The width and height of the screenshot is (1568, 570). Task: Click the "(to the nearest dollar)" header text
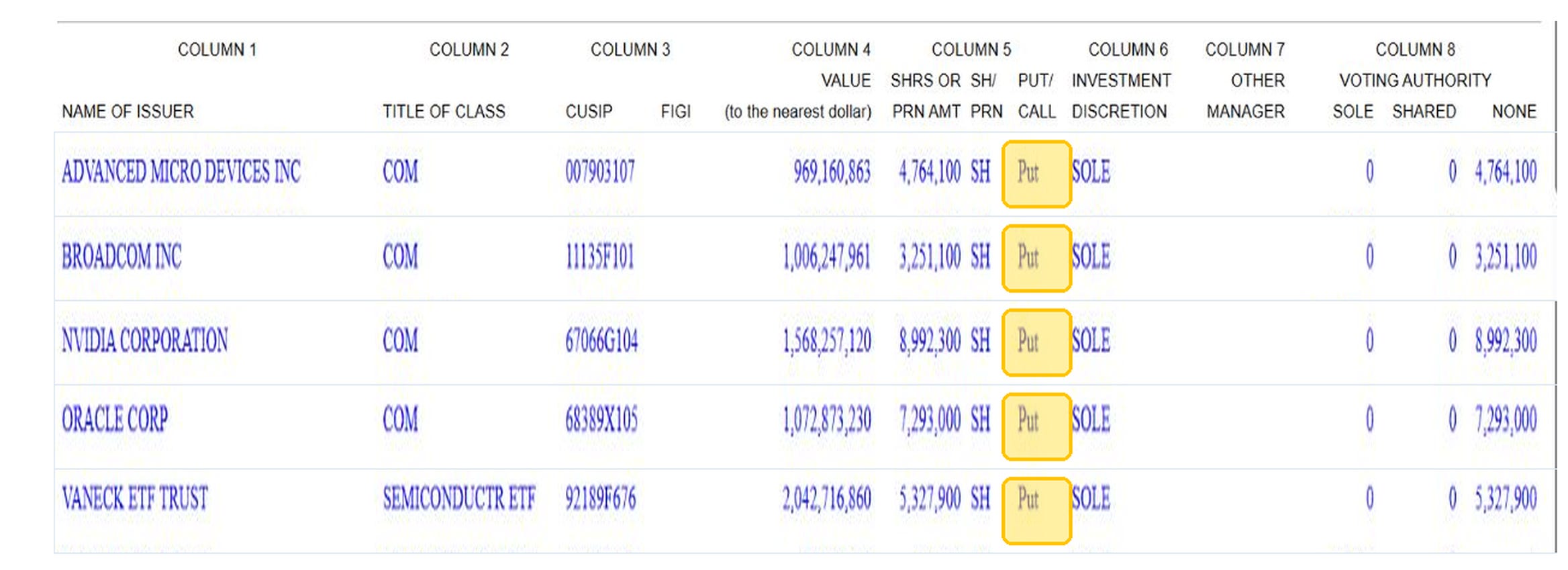click(798, 111)
